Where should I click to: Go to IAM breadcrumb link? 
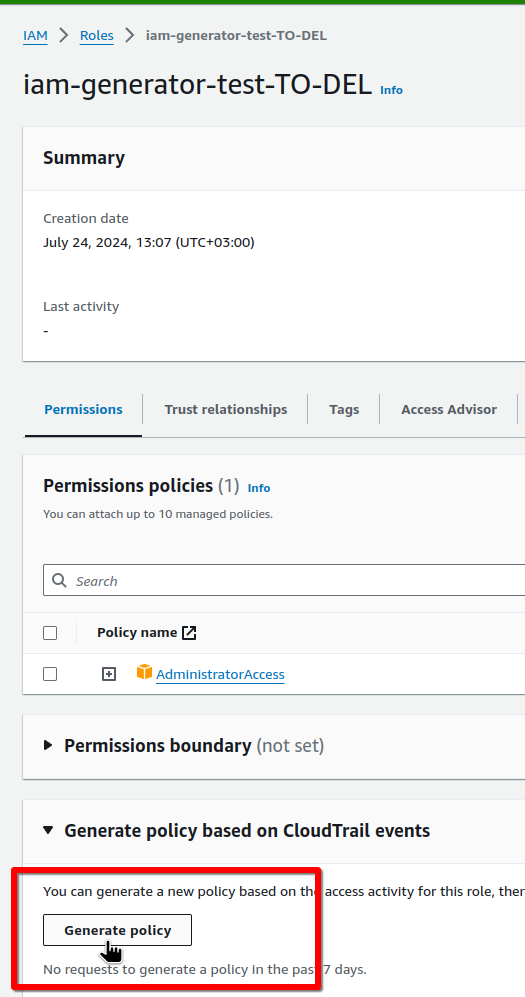click(x=36, y=36)
